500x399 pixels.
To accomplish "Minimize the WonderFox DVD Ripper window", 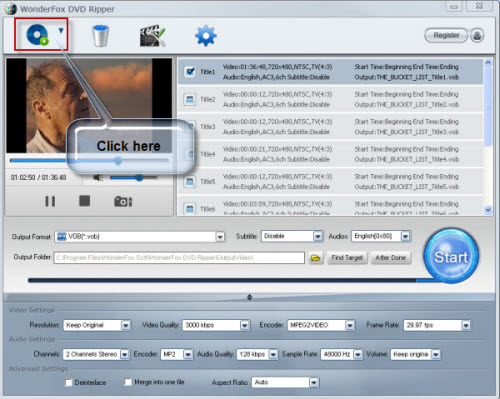I will [454, 6].
